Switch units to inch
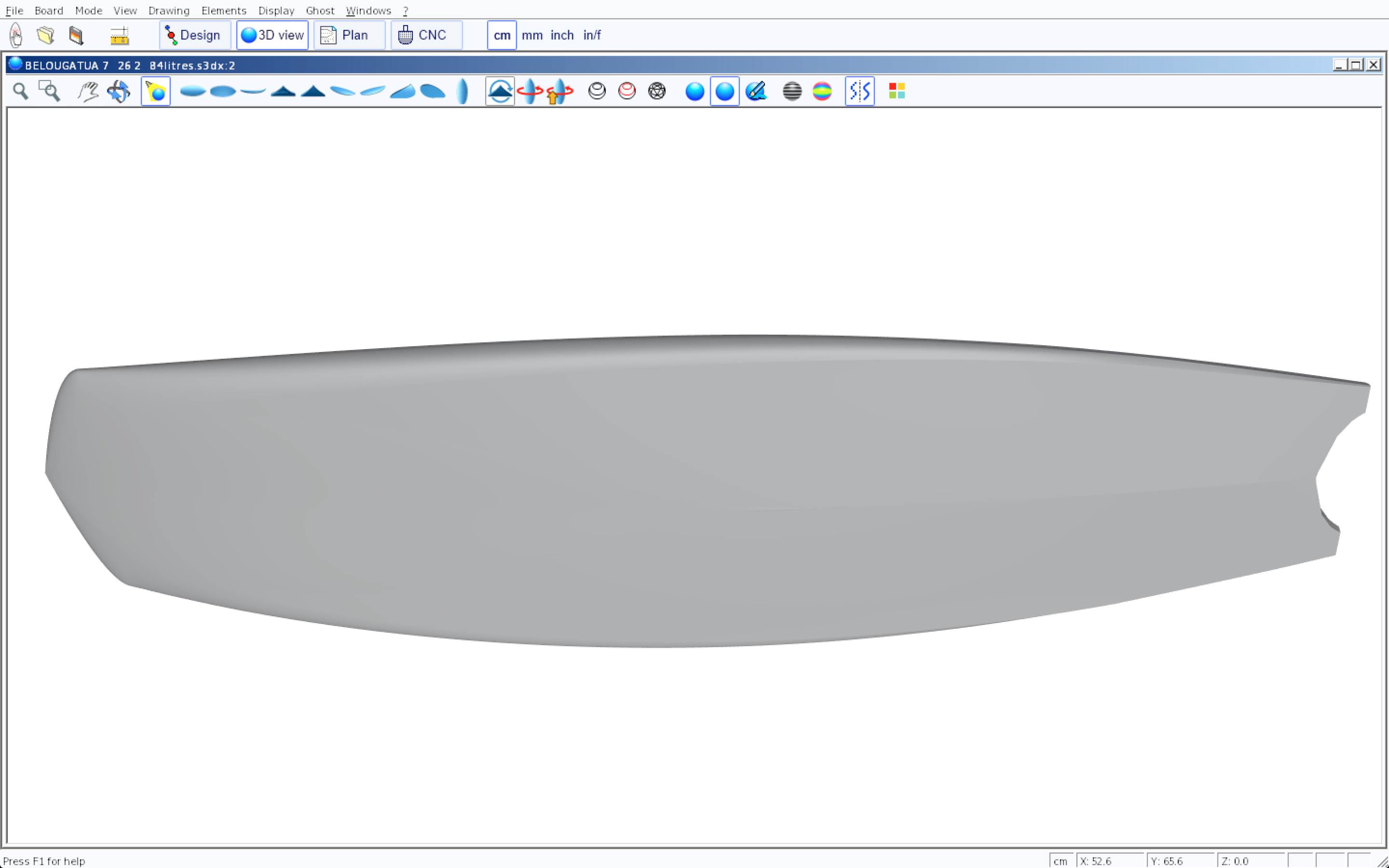 click(562, 35)
